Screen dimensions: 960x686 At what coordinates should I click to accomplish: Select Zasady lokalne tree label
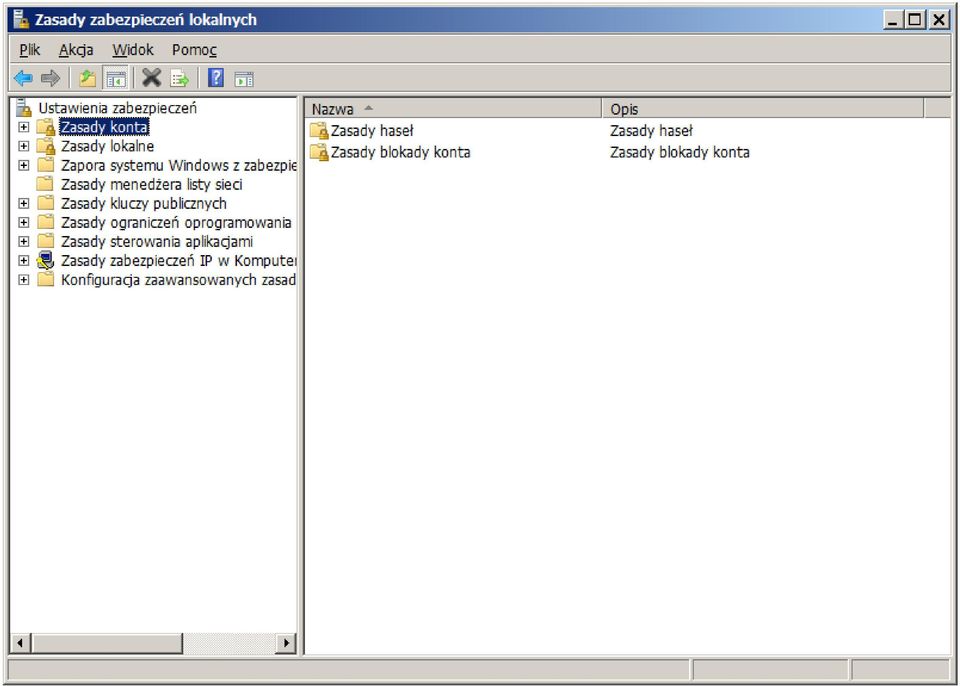coord(107,146)
